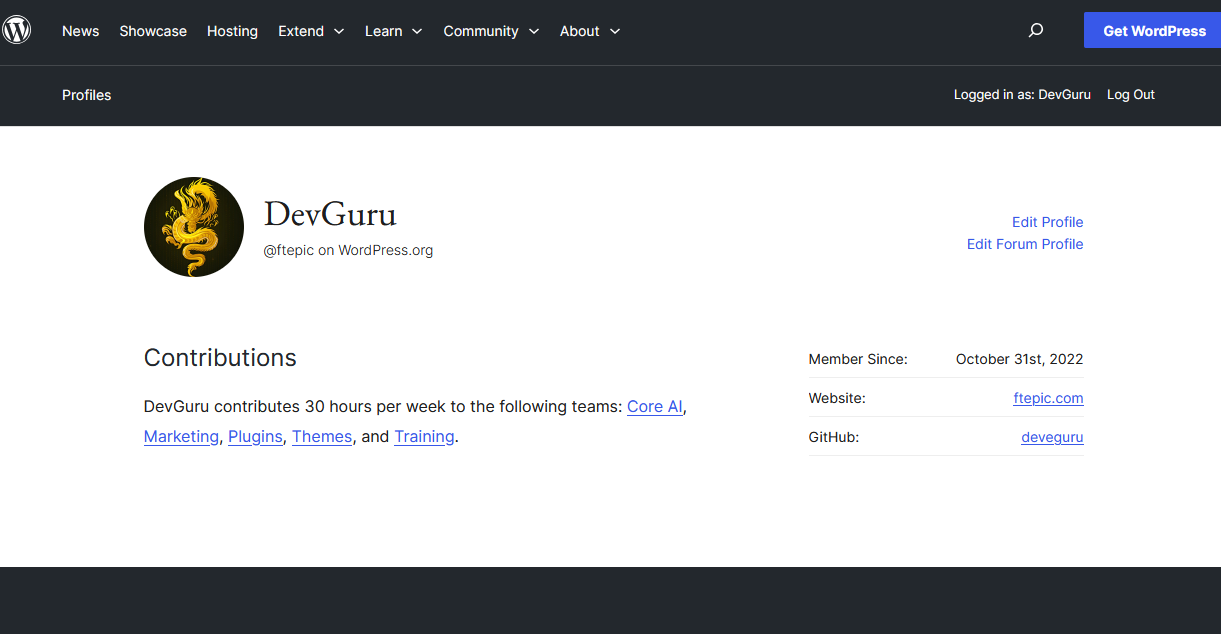Expand the Learn dropdown menu

(x=393, y=31)
